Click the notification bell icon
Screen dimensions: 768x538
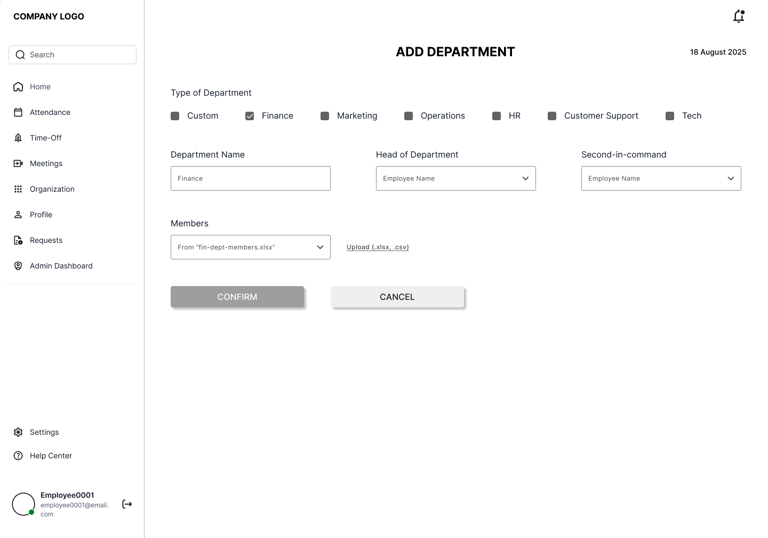pos(739,16)
